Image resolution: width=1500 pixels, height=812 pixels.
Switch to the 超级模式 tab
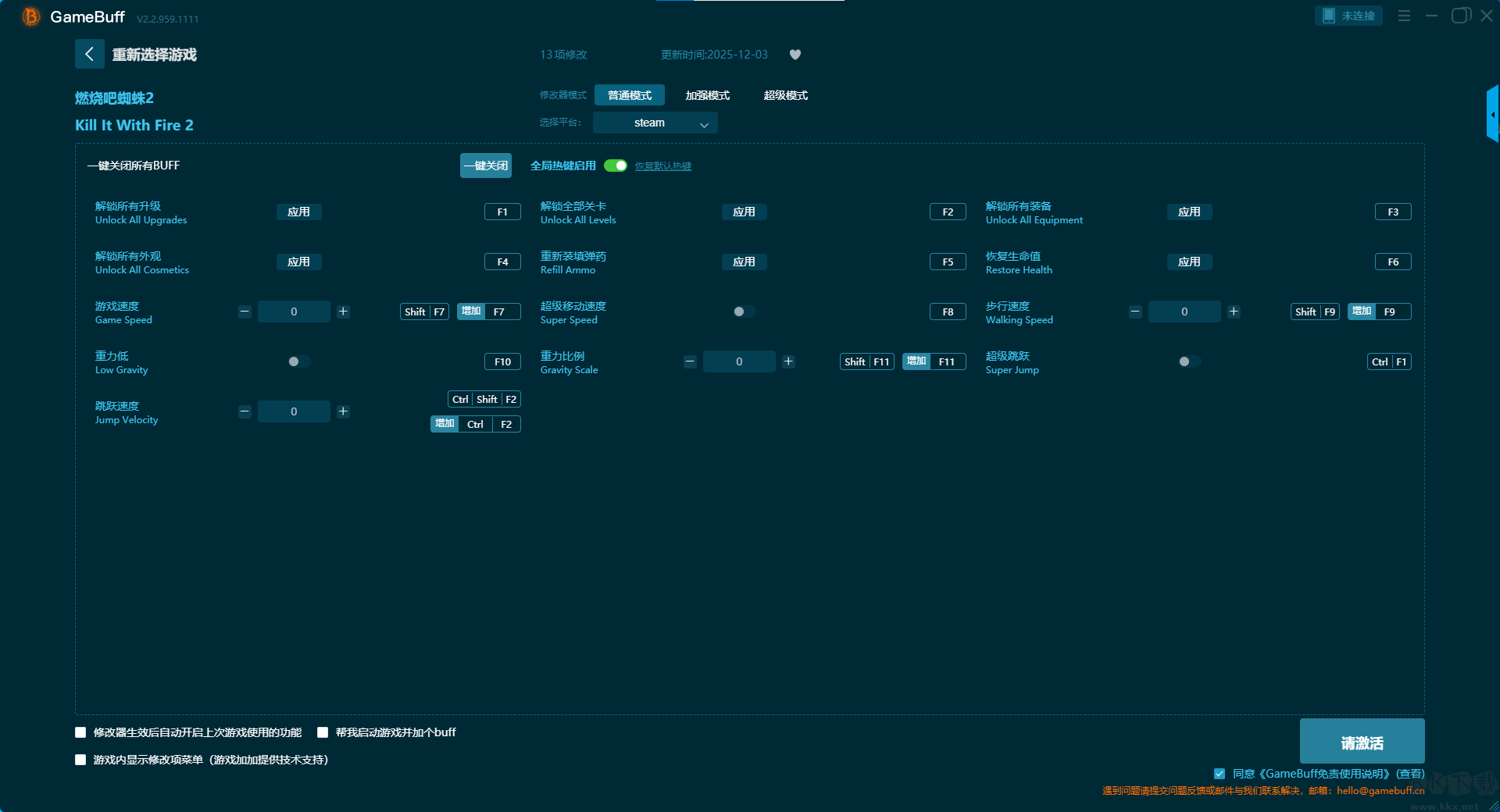point(785,95)
